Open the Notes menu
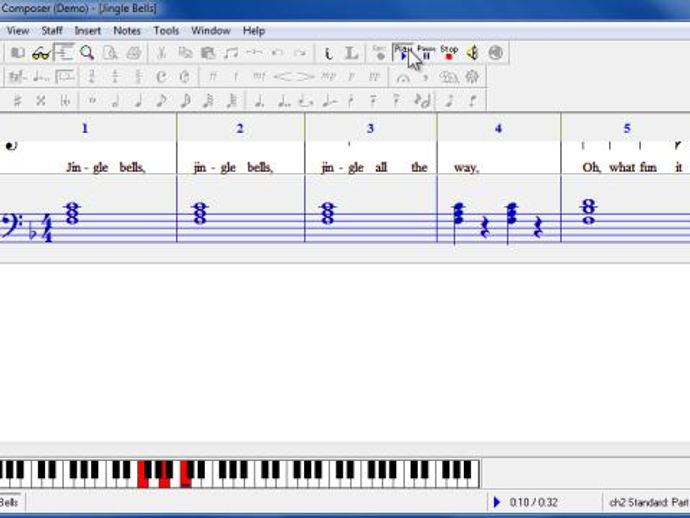 (127, 31)
